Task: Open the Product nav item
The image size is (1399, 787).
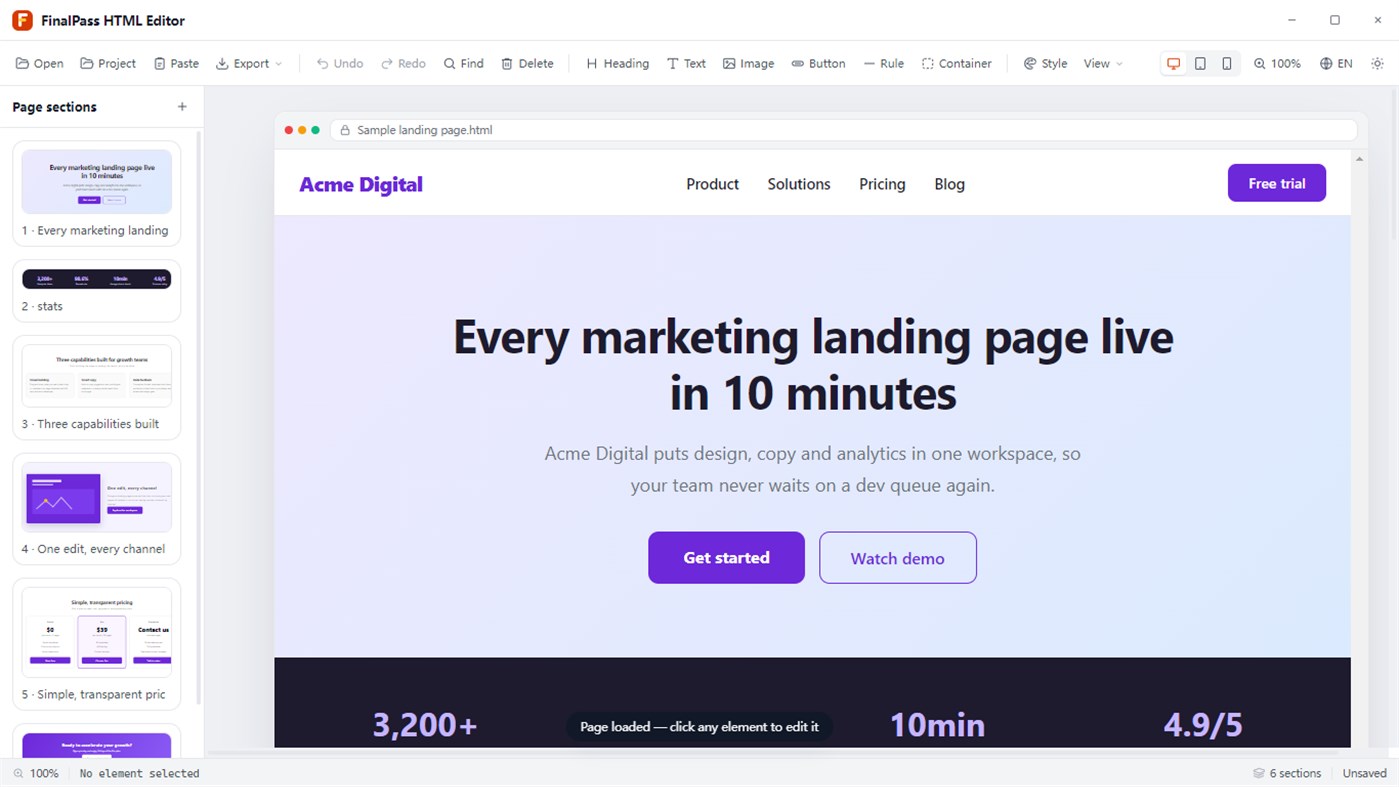Action: click(712, 184)
